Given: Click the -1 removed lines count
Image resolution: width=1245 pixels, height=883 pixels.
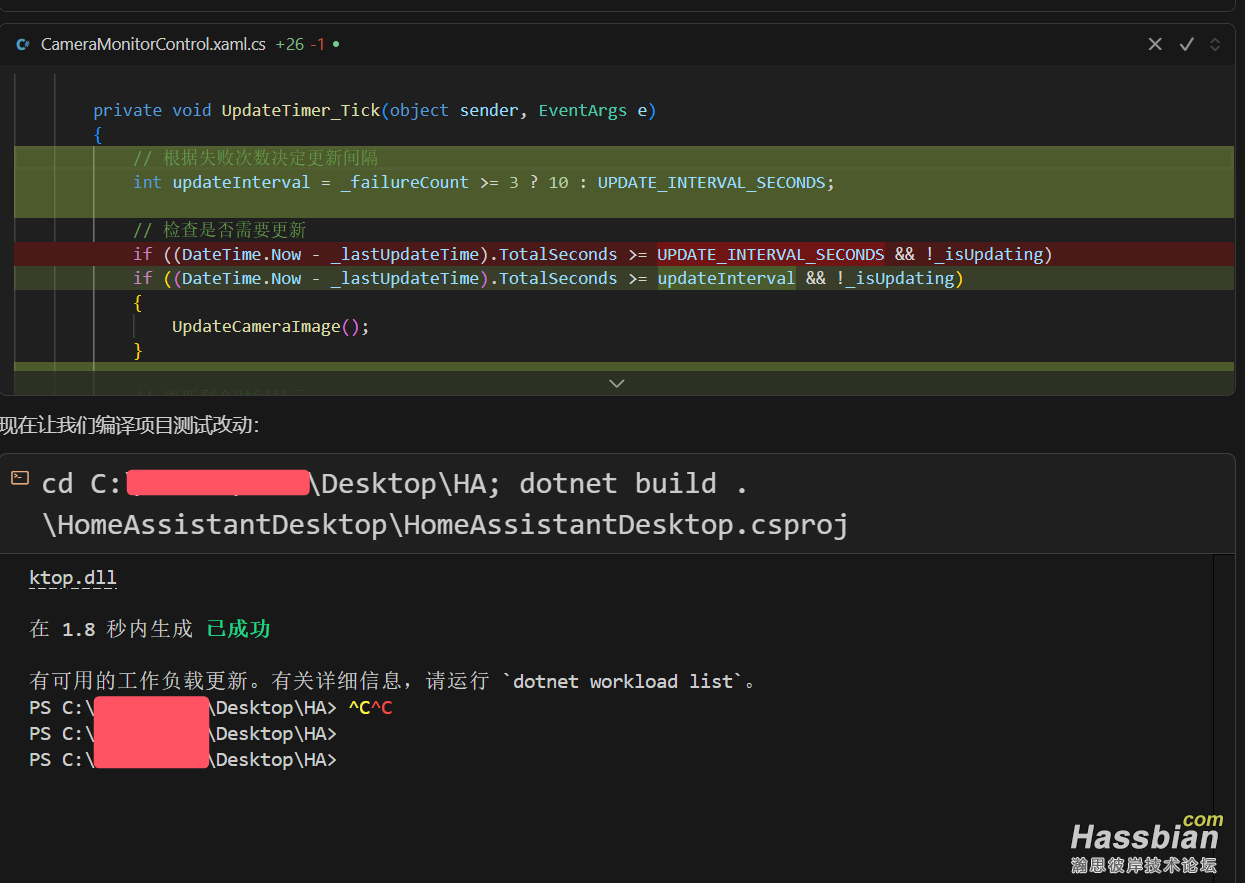Looking at the screenshot, I should click(x=318, y=44).
